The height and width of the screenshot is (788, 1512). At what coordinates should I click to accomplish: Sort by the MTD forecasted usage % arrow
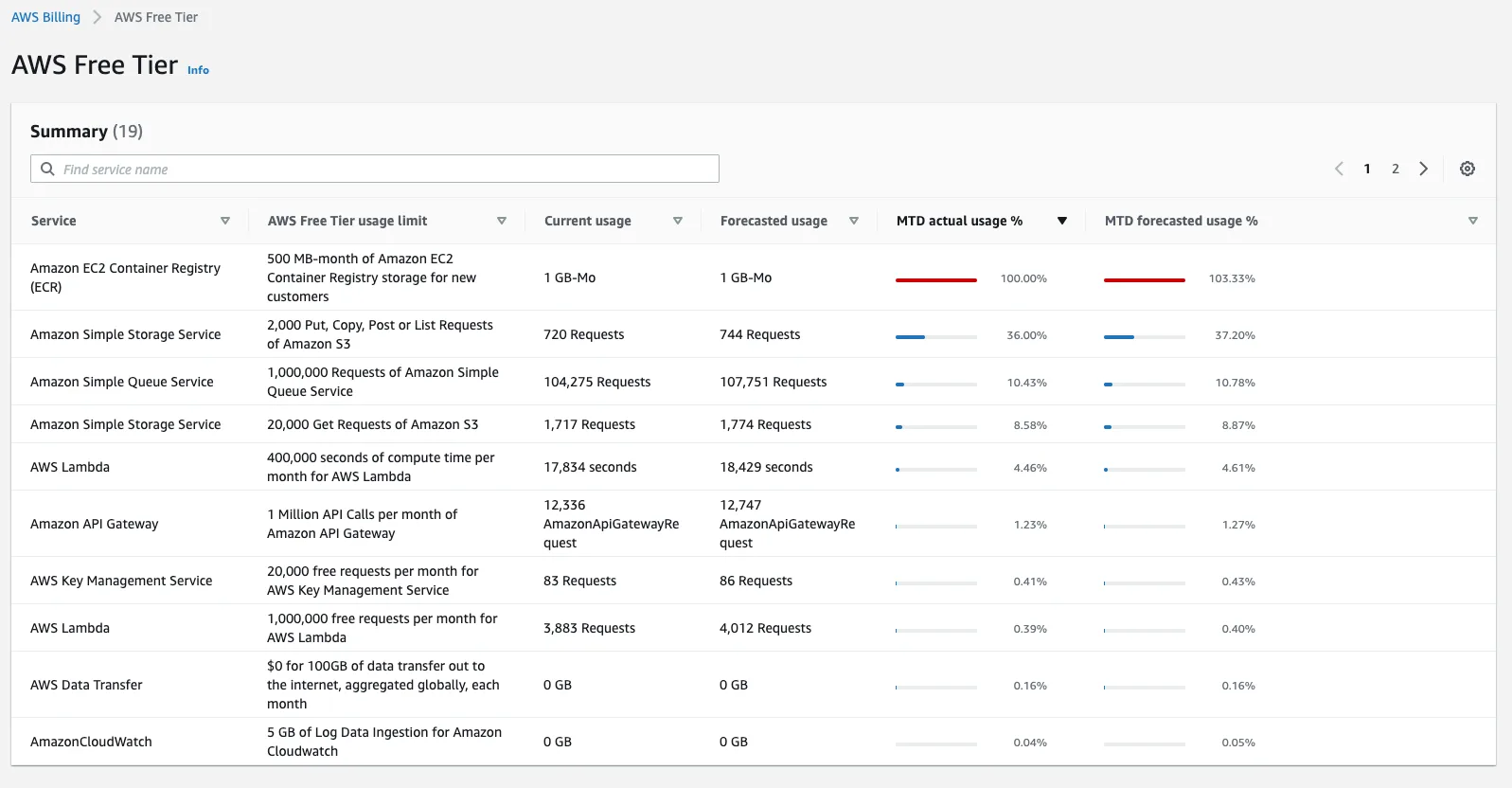(x=1473, y=221)
